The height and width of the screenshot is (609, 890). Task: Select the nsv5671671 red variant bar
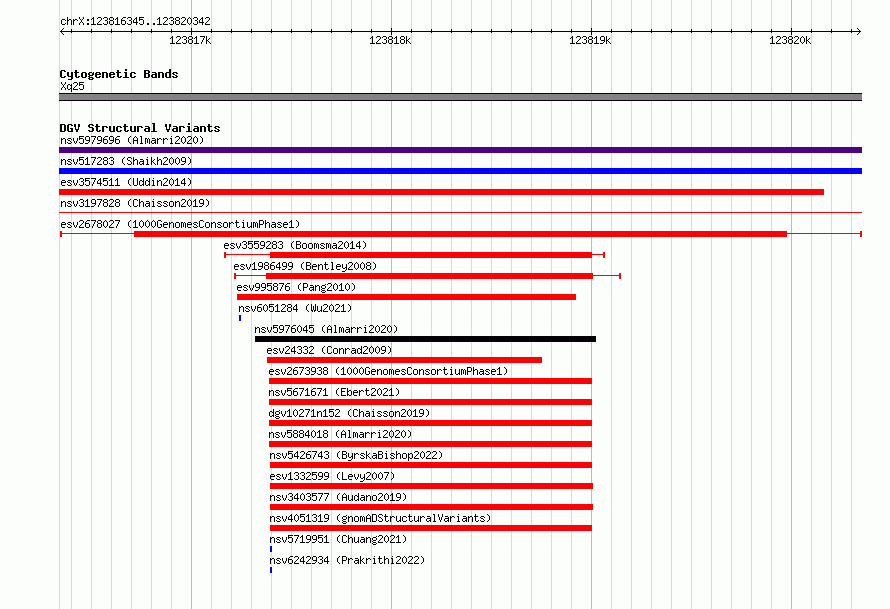pyautogui.click(x=430, y=402)
